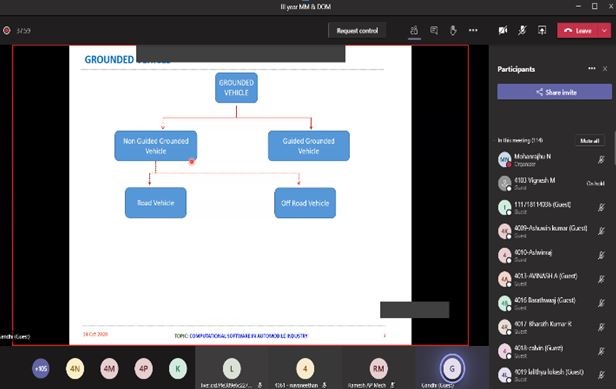This screenshot has width=616, height=389.
Task: Click the raise hand icon
Action: pyautogui.click(x=453, y=30)
